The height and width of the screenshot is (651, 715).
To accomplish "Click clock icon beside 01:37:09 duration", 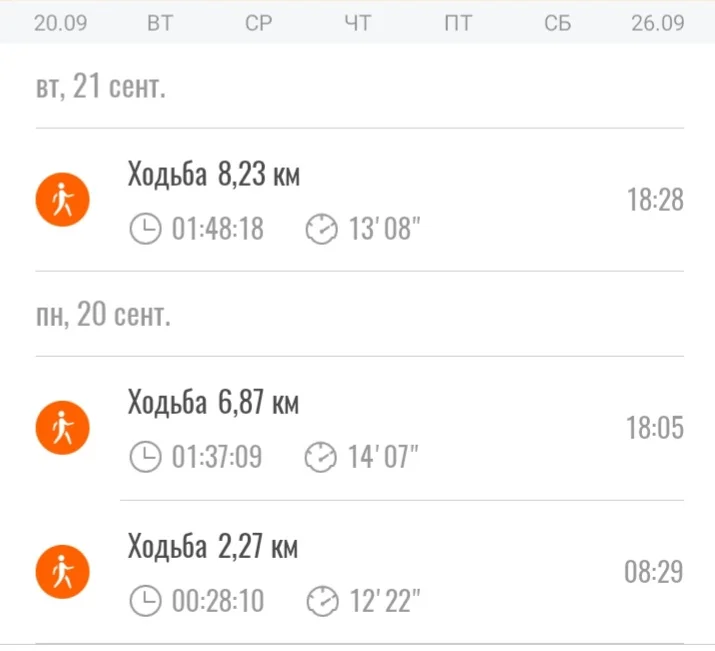I will 145,458.
